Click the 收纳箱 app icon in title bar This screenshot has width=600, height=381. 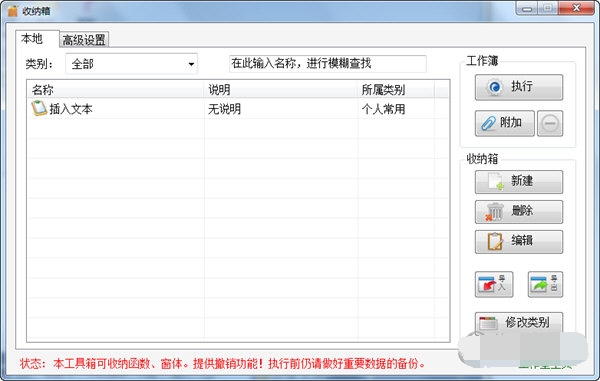13,11
